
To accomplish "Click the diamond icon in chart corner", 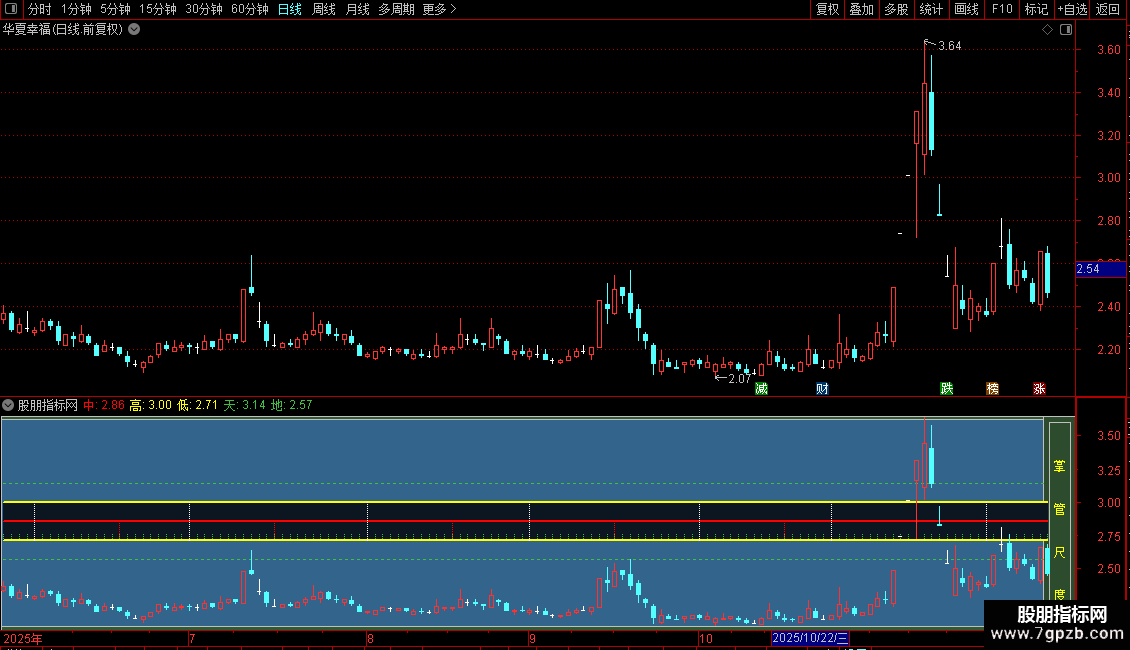I will (1047, 30).
